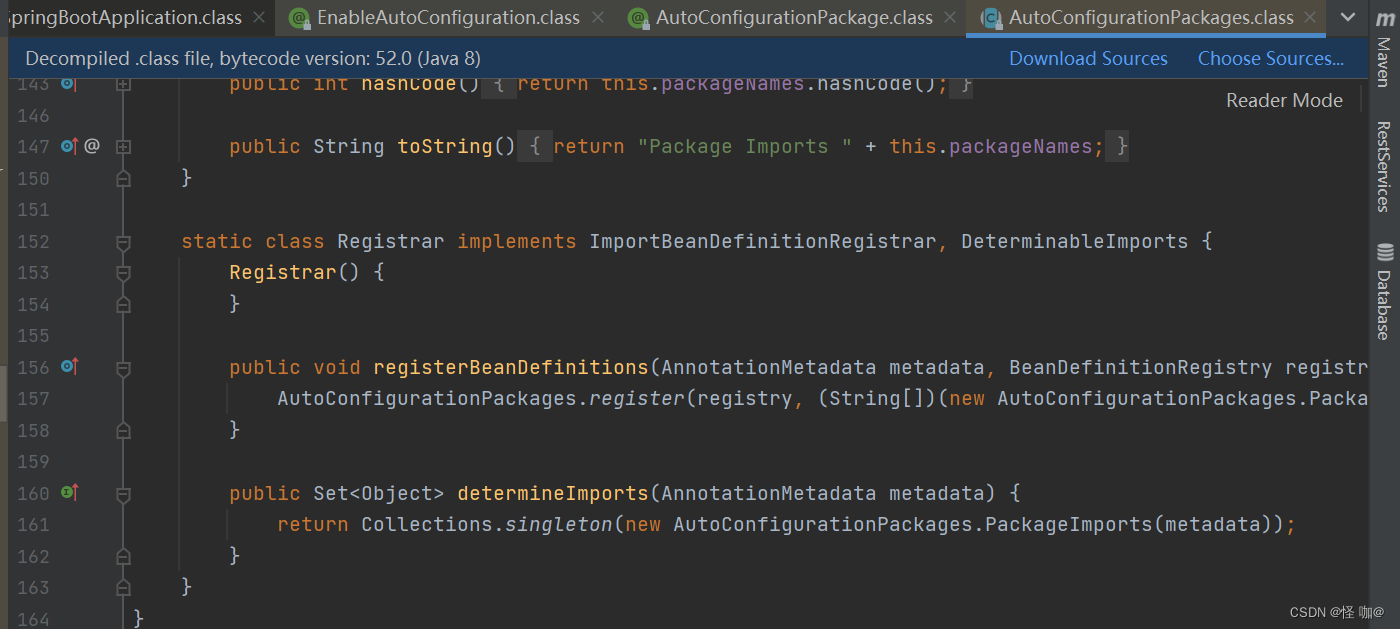Click the Choose Sources link
This screenshot has width=1400, height=629.
(1270, 58)
